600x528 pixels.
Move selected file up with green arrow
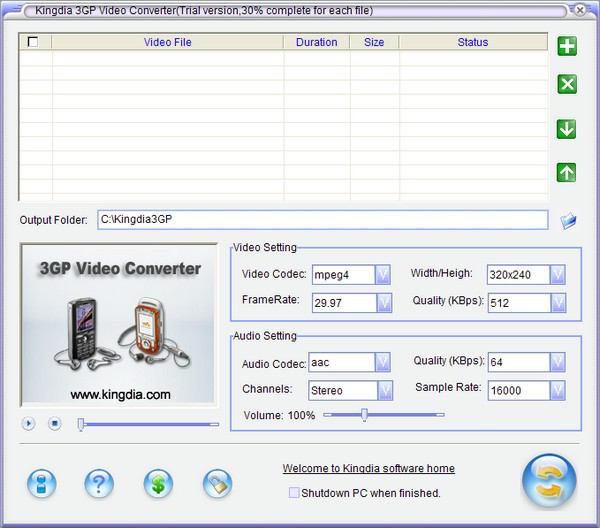[x=566, y=173]
